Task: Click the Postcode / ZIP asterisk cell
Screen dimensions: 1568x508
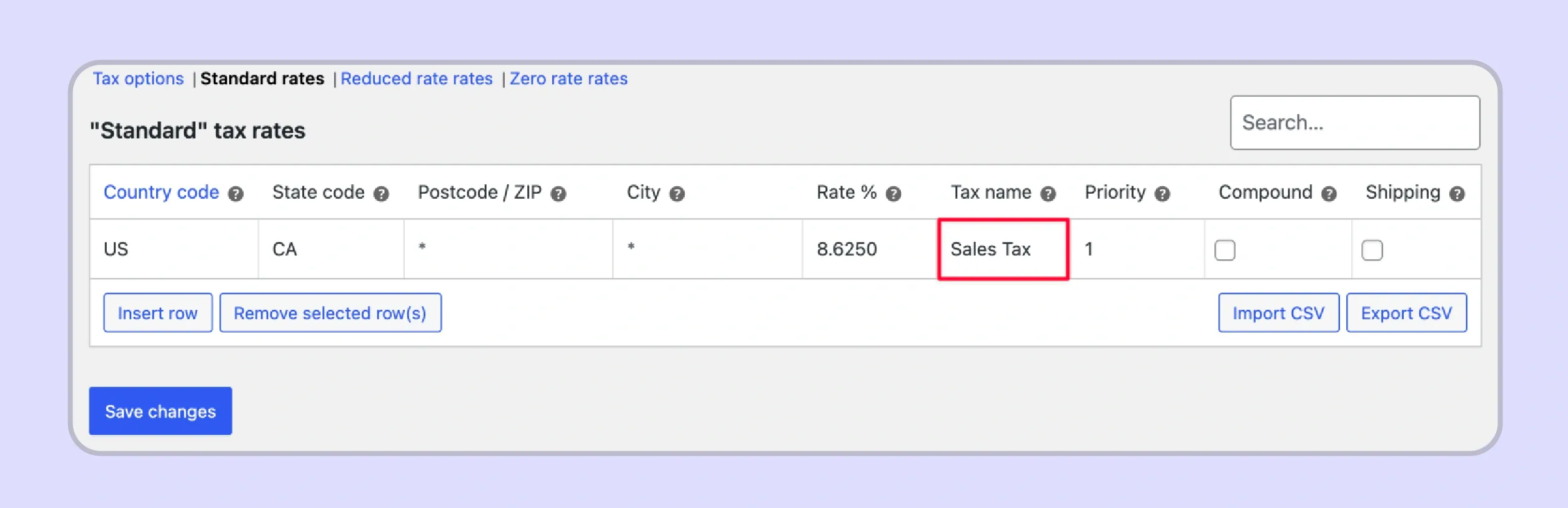Action: 509,249
